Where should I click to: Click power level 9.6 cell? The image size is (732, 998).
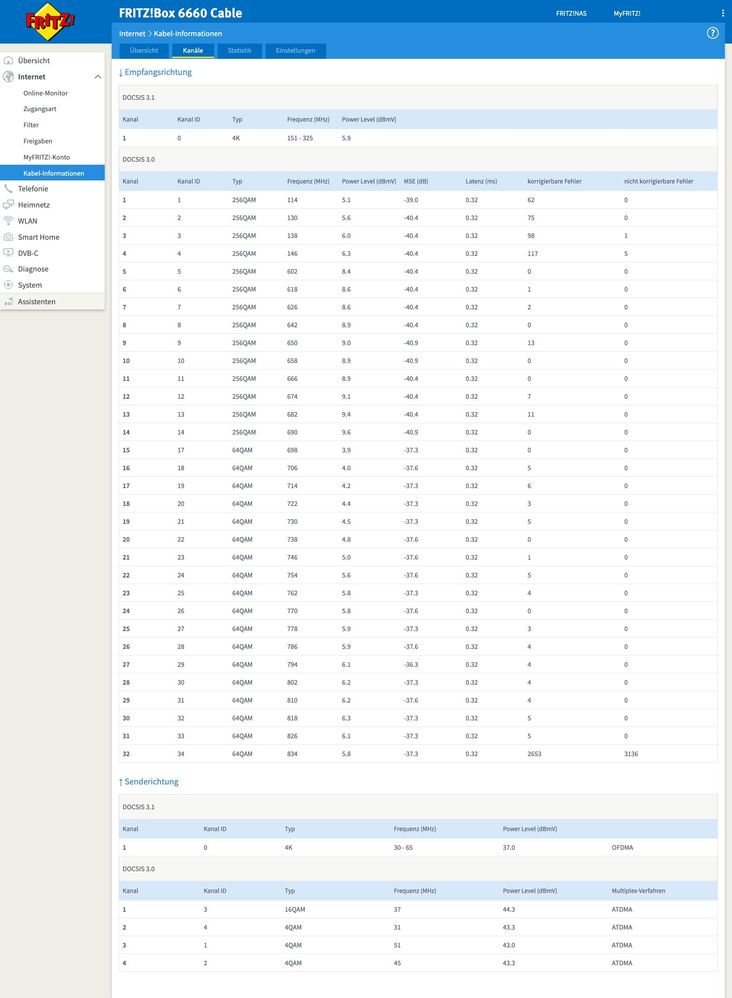pyautogui.click(x=346, y=432)
